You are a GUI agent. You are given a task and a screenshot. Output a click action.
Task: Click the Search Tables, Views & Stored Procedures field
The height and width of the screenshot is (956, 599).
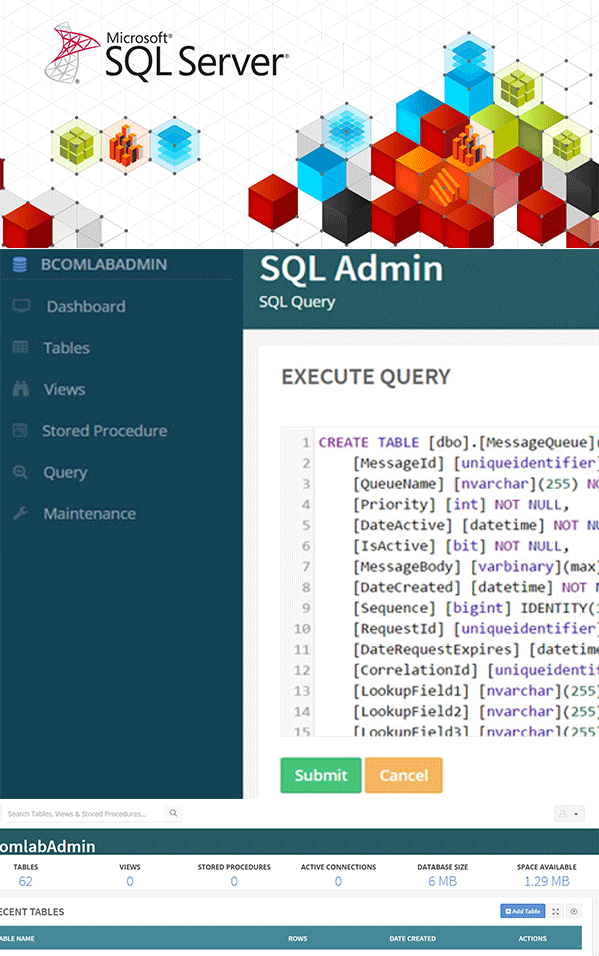pyautogui.click(x=83, y=813)
